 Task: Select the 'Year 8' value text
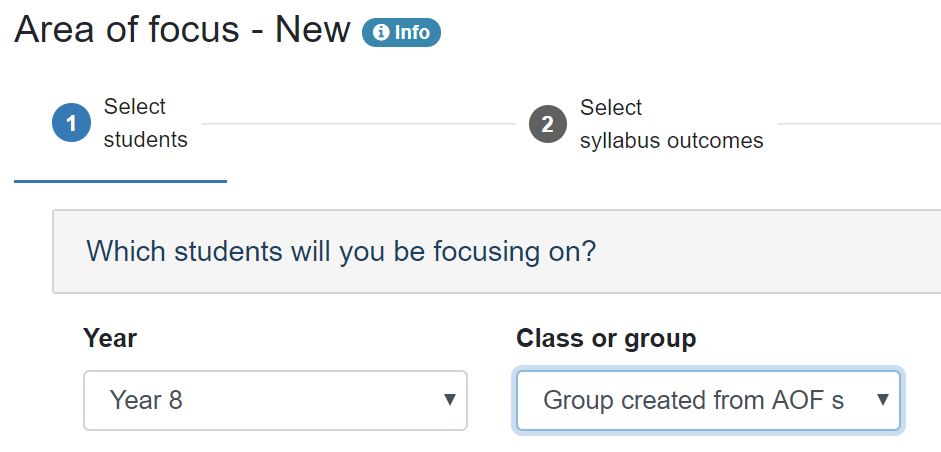(x=146, y=400)
